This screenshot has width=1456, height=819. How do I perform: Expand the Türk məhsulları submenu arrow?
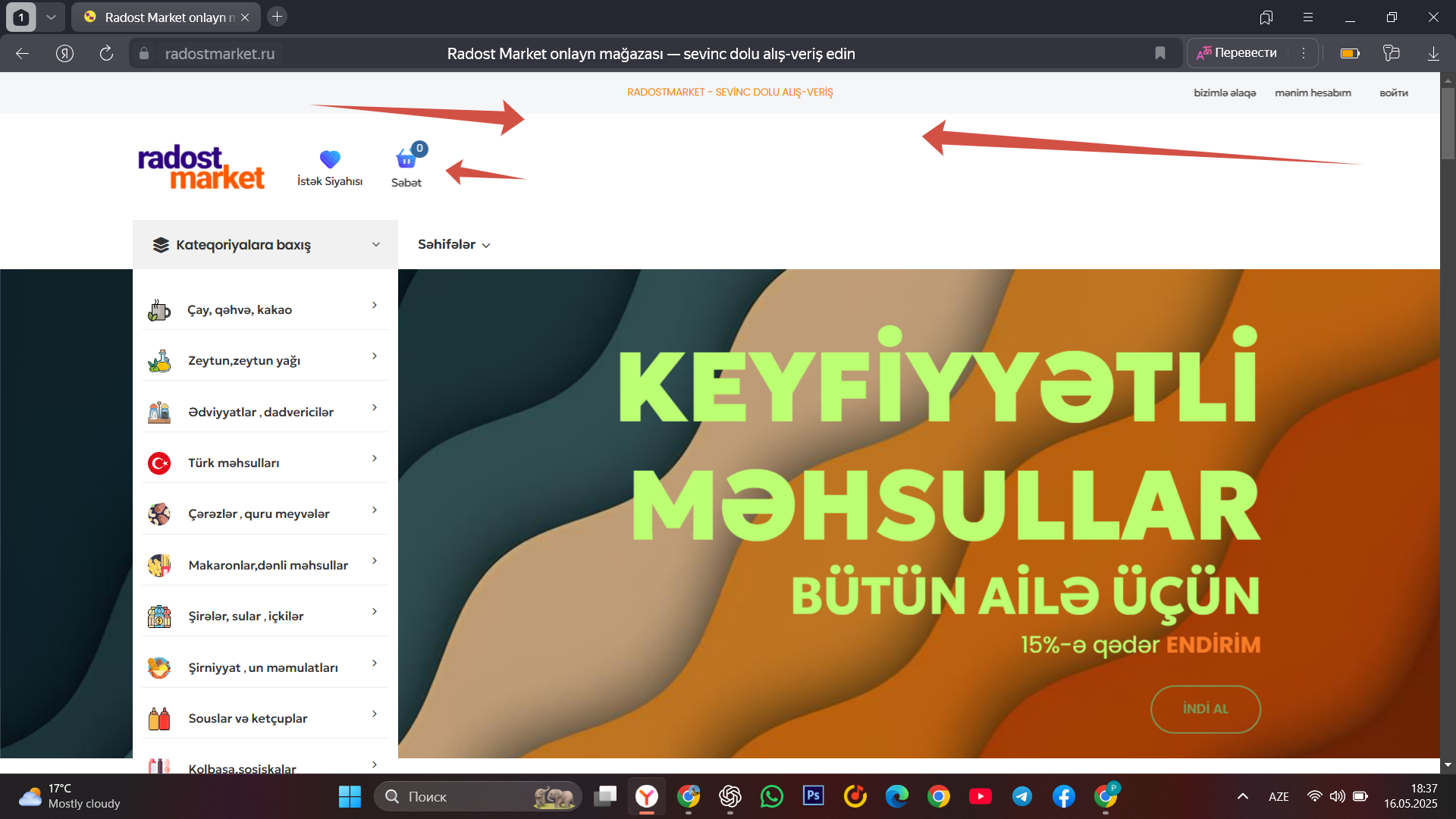[x=375, y=458]
